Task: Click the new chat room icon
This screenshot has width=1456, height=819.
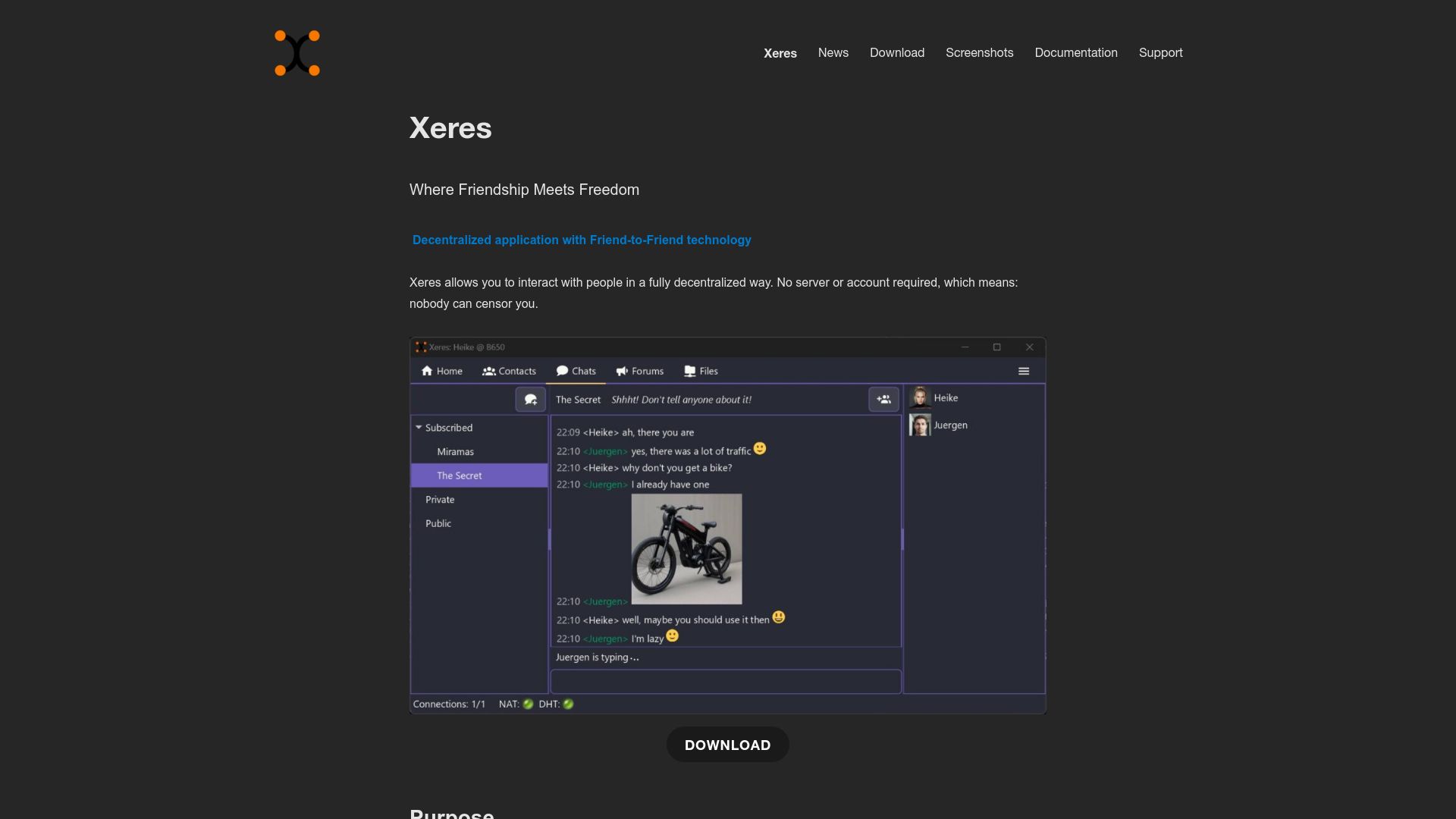Action: [x=530, y=399]
